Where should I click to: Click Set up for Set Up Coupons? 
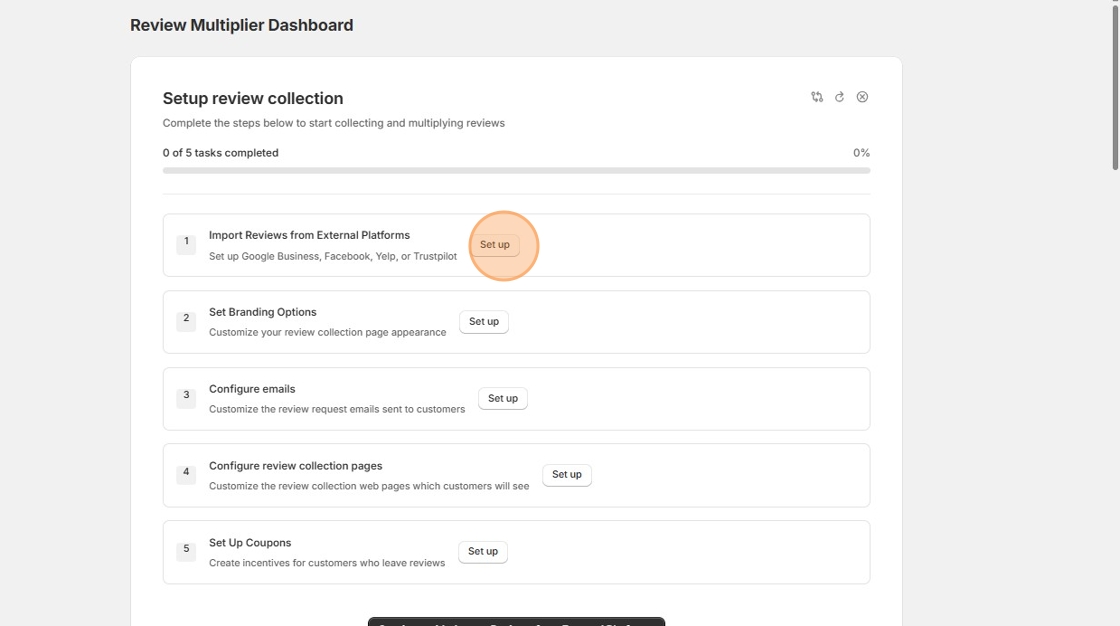click(483, 552)
